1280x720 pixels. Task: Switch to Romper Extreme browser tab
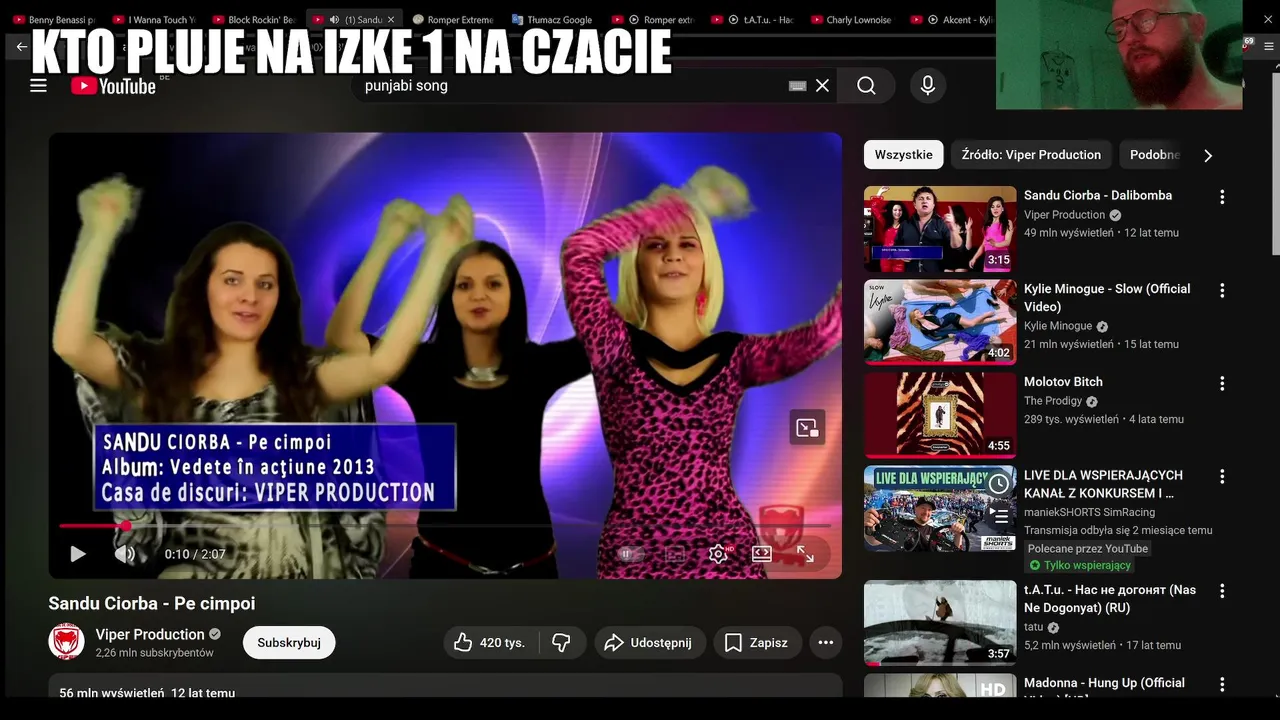pyautogui.click(x=454, y=19)
